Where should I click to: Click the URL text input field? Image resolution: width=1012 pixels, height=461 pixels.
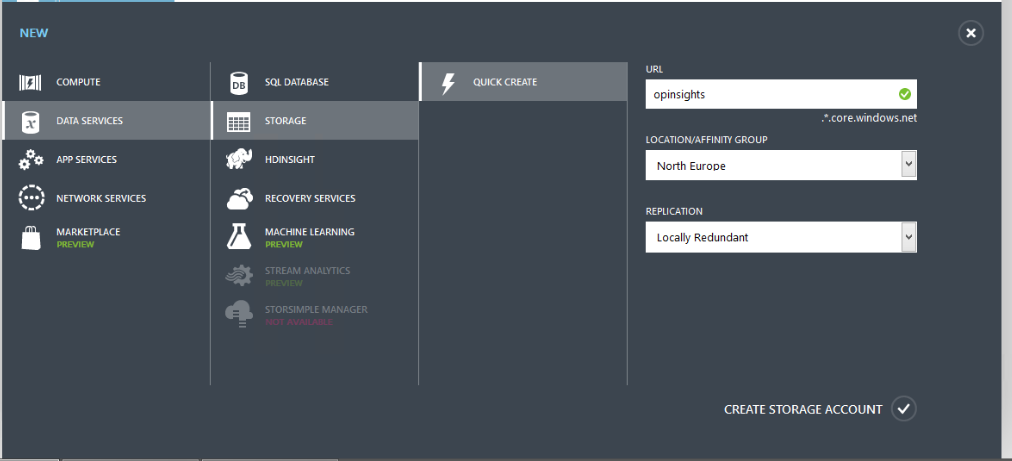(x=770, y=95)
